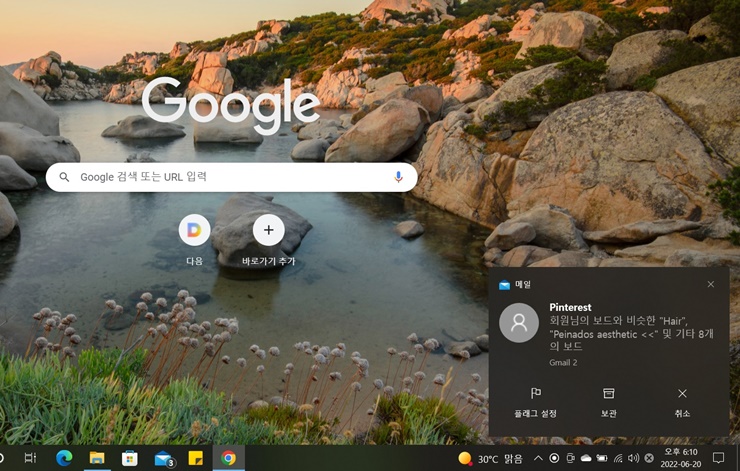Open the OneDrive cloud tray icon
Screen dimensions: 740x471
586,458
